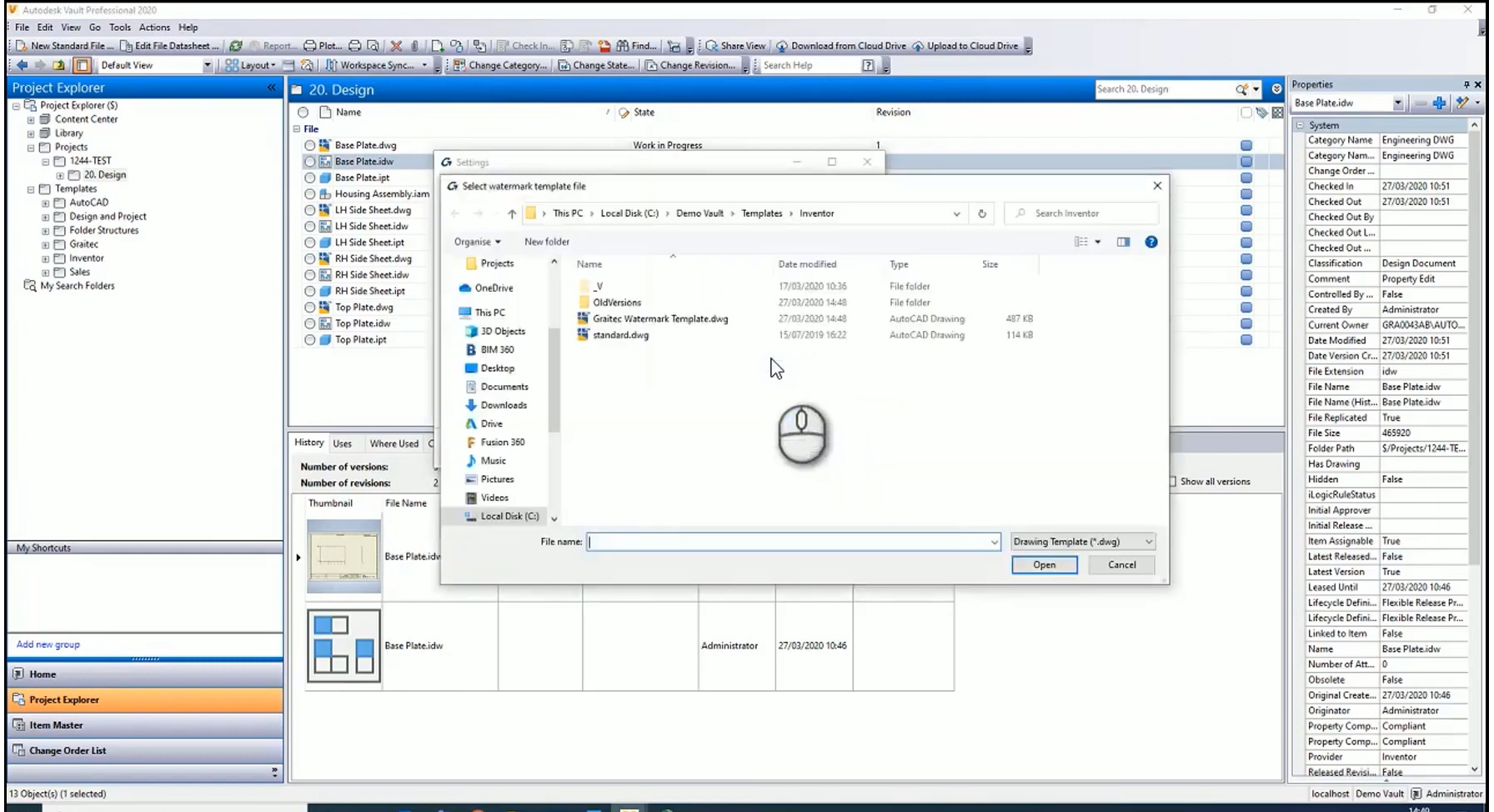Image resolution: width=1494 pixels, height=812 pixels.
Task: Click the Search Help input field
Action: pos(810,65)
